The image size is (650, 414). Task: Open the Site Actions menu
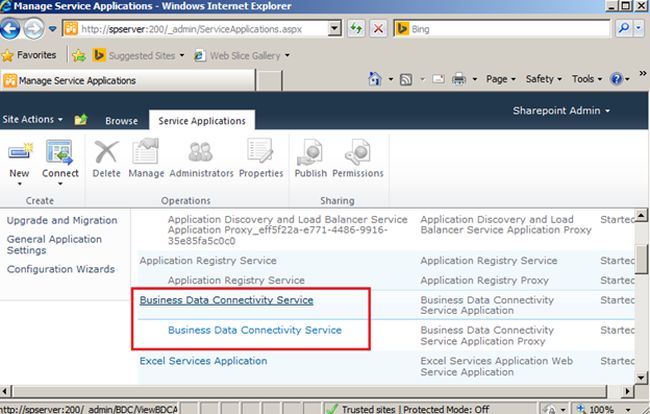click(32, 119)
